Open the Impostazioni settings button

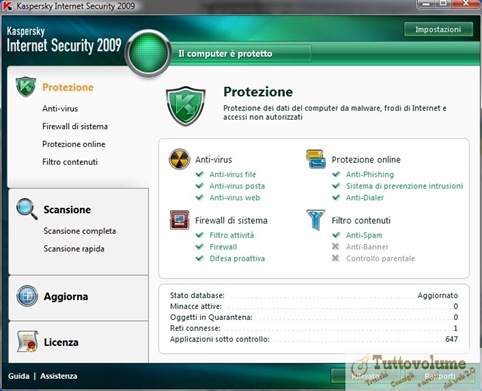438,29
